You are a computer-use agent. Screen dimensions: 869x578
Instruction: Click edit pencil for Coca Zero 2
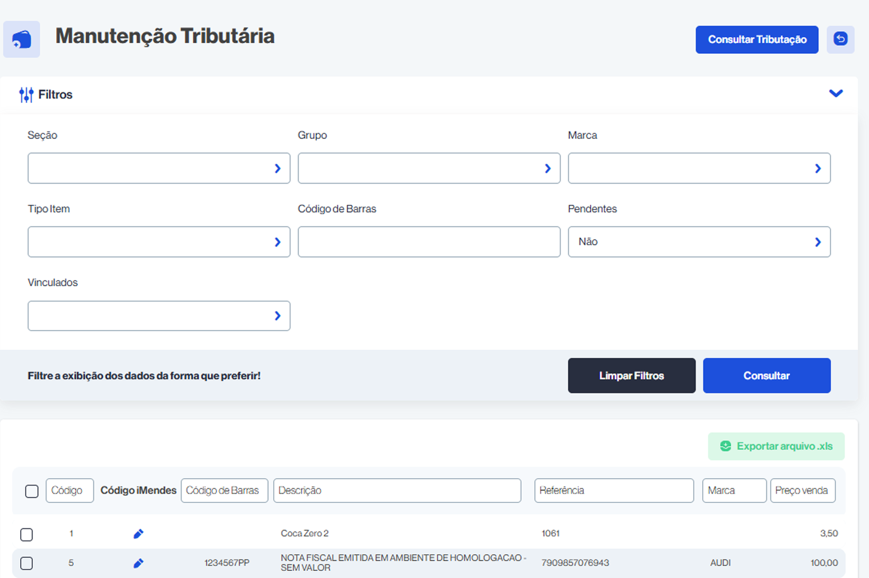[x=139, y=534]
